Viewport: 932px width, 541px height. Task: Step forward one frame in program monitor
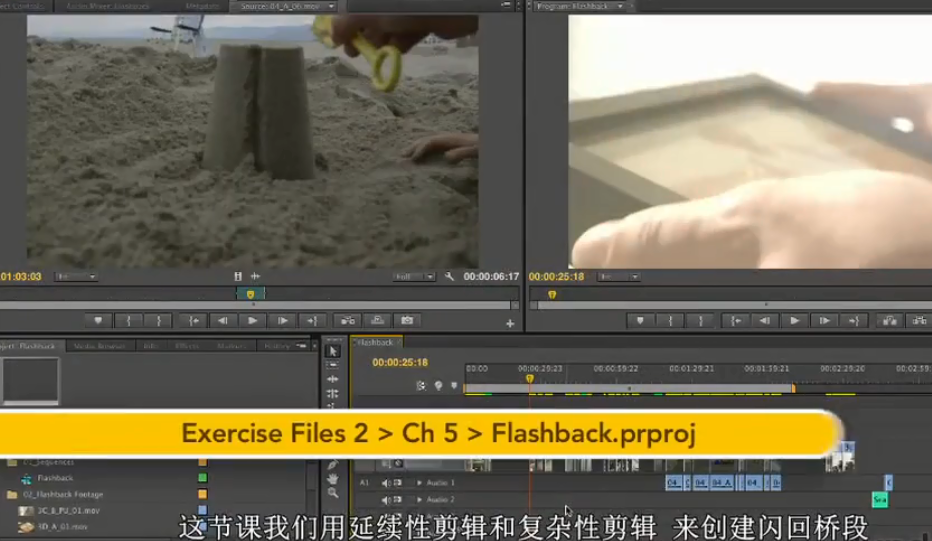pos(823,321)
